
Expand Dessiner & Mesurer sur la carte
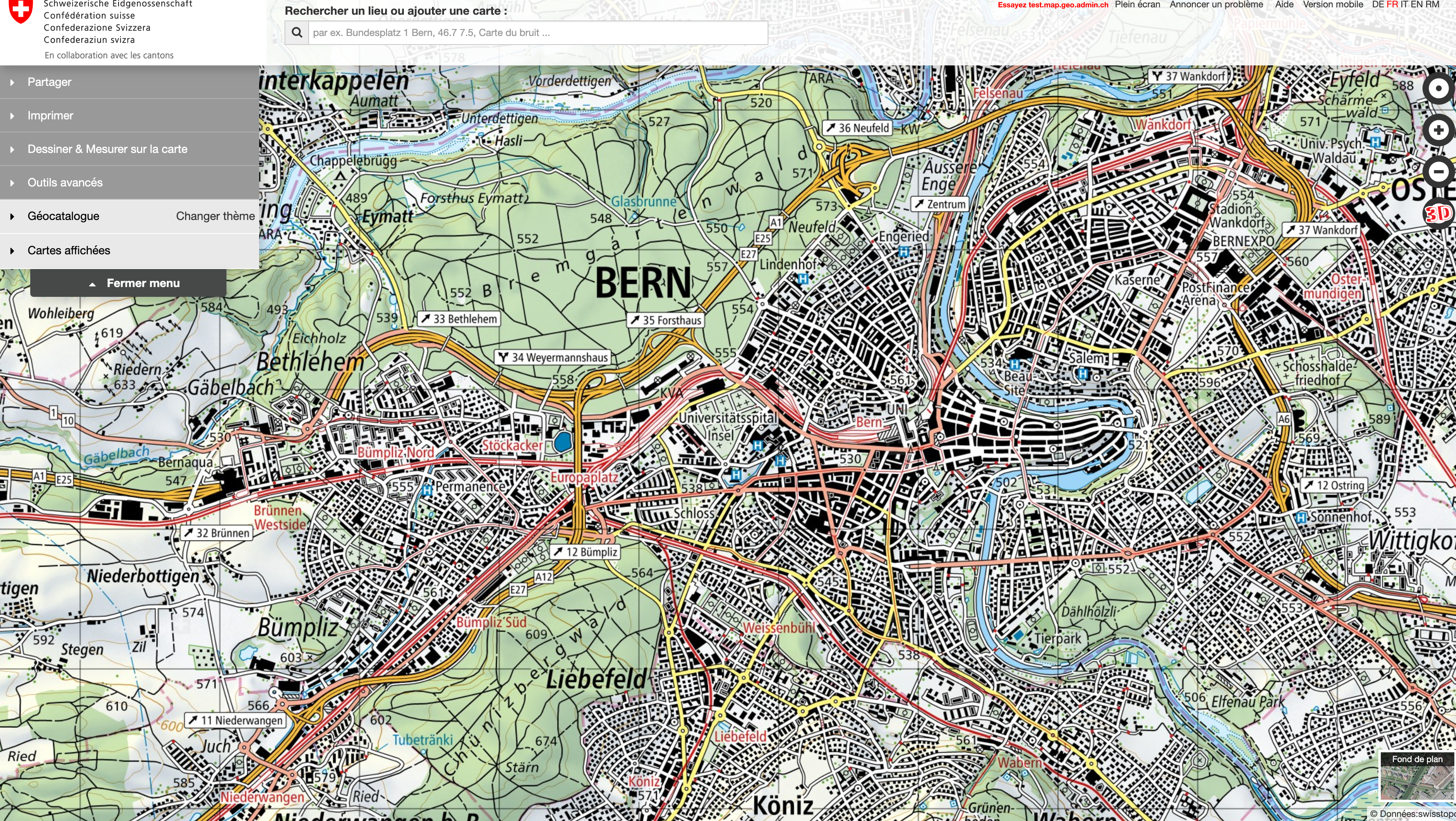click(108, 149)
